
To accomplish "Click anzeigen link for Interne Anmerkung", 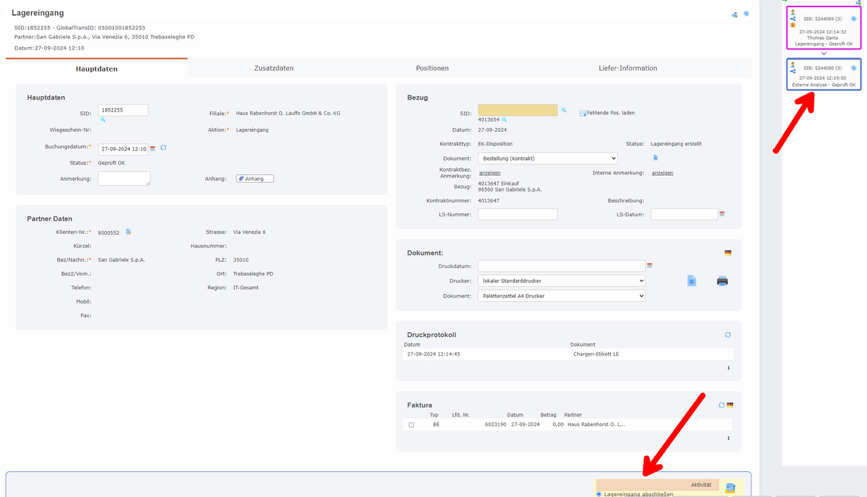I will (662, 173).
